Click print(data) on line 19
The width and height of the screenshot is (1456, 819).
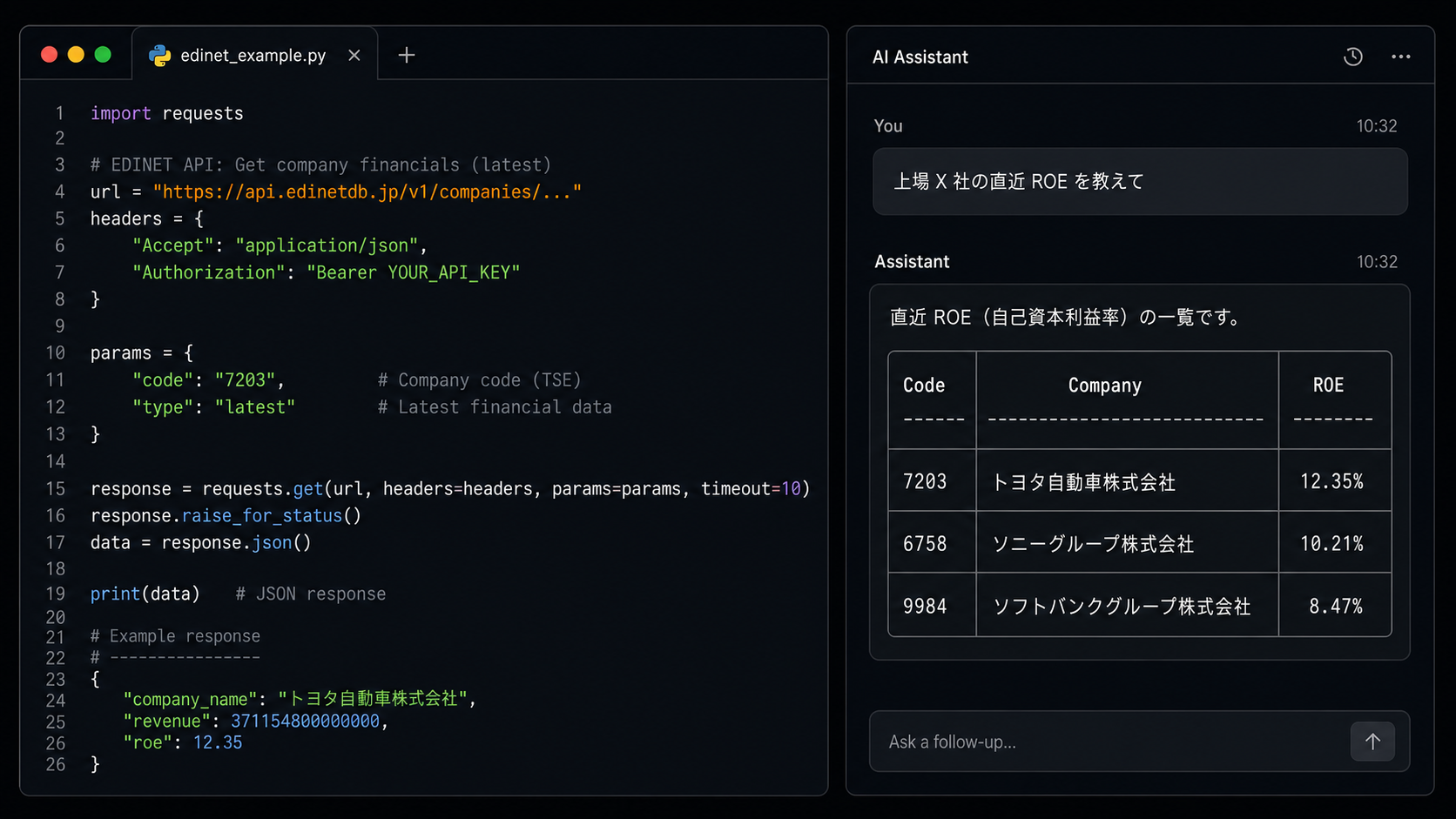tap(145, 594)
